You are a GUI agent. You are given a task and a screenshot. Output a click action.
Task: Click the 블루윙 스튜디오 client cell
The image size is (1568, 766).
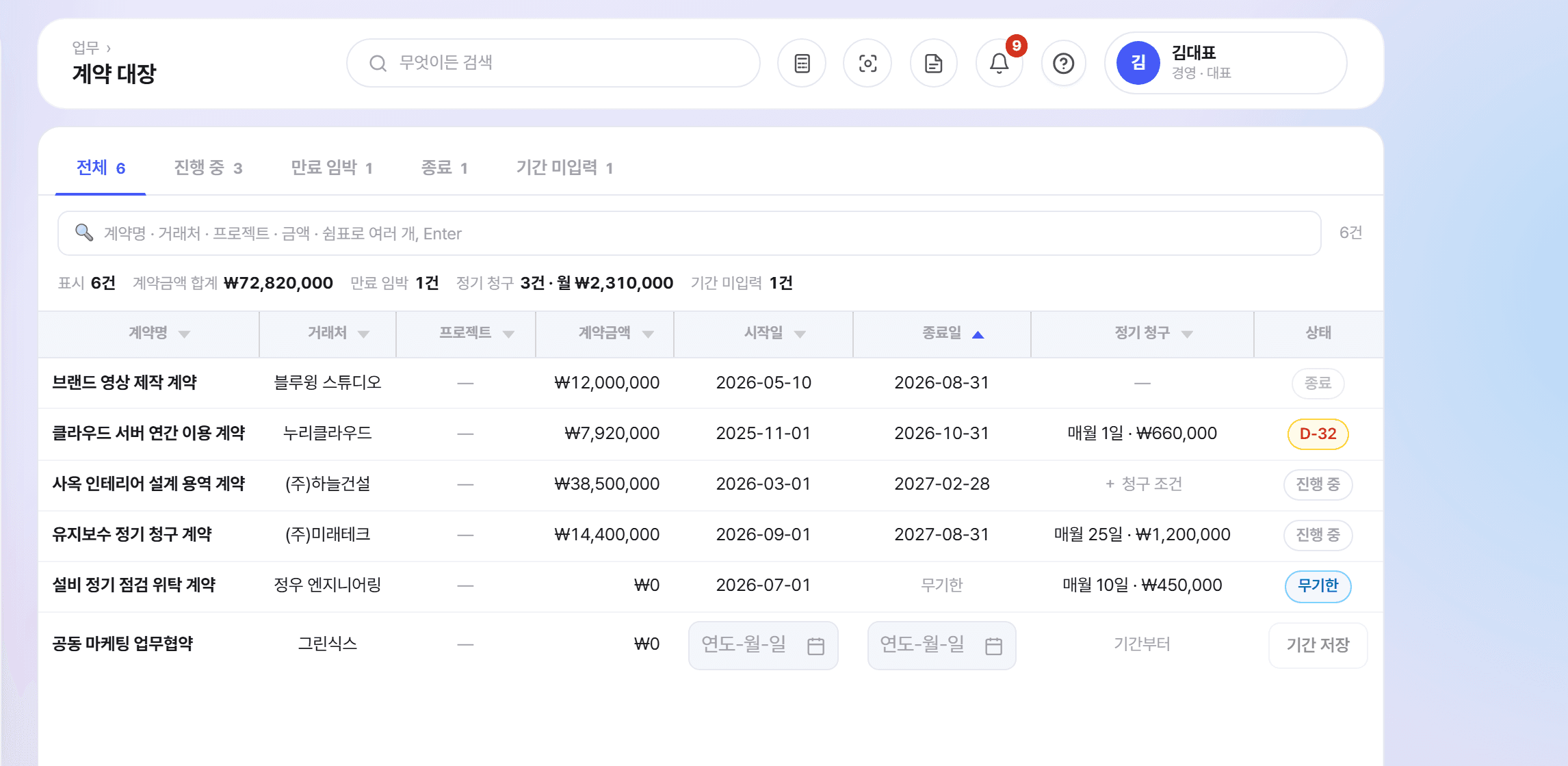[x=328, y=383]
